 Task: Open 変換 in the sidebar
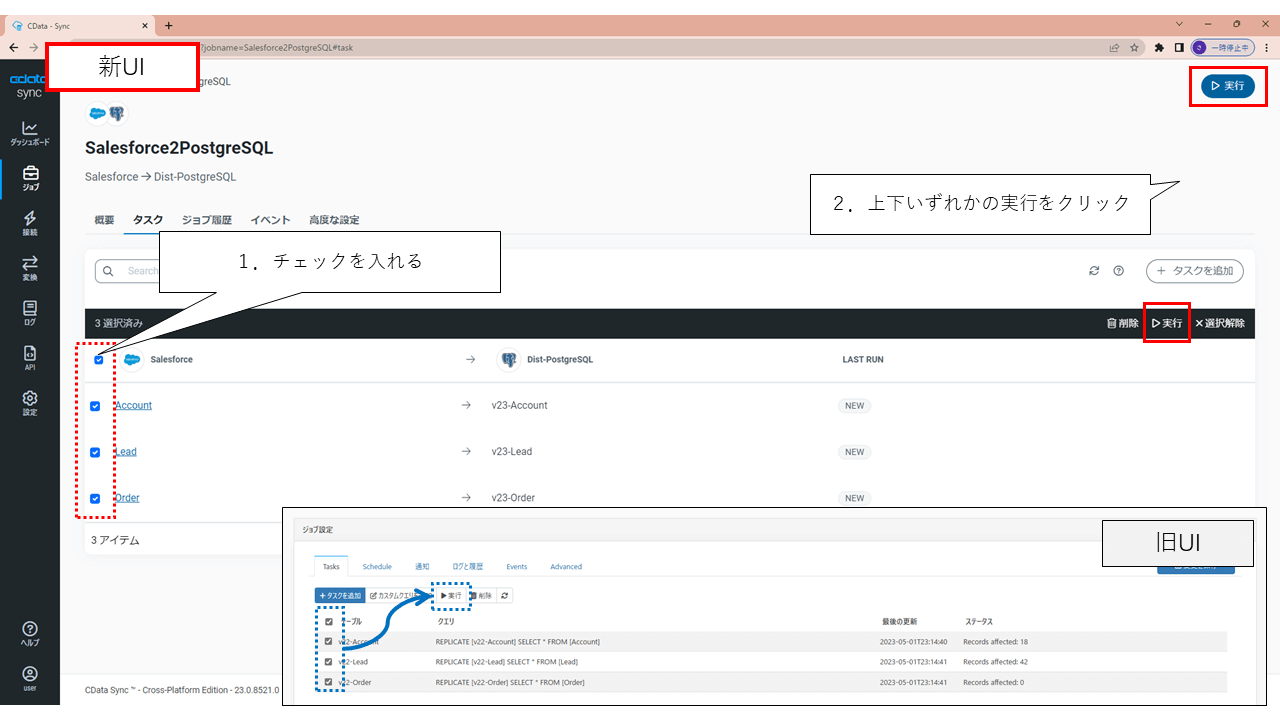coord(30,269)
